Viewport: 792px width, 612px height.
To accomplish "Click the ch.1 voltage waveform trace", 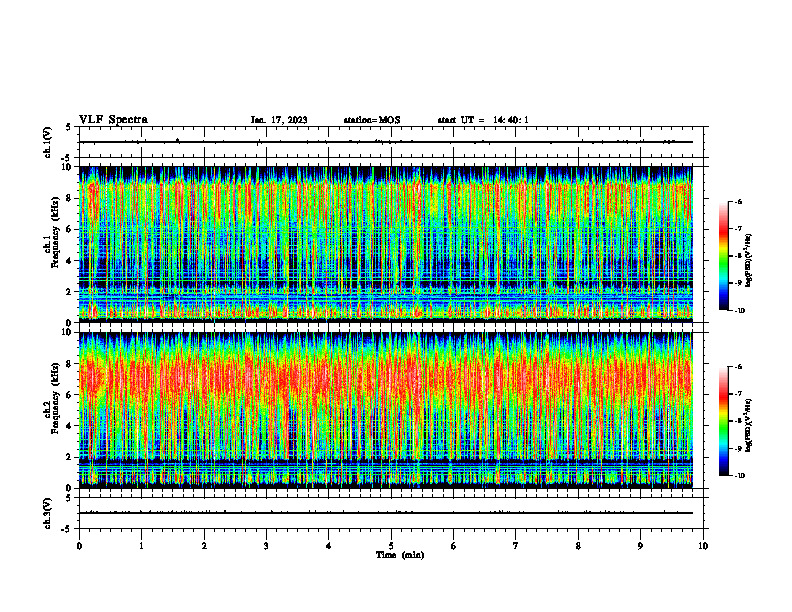I will [385, 142].
